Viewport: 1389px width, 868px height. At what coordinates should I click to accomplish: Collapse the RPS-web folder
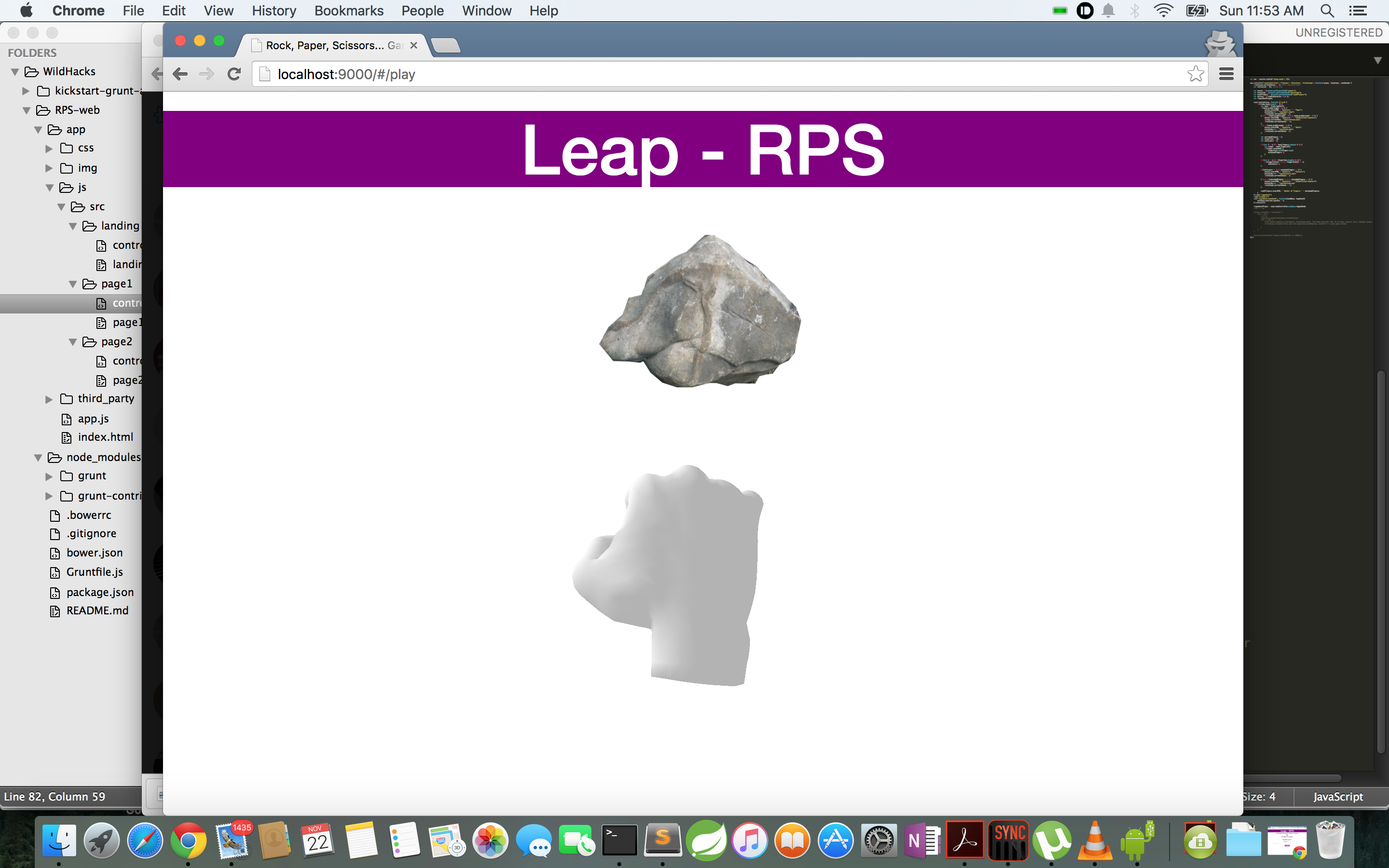(27, 110)
